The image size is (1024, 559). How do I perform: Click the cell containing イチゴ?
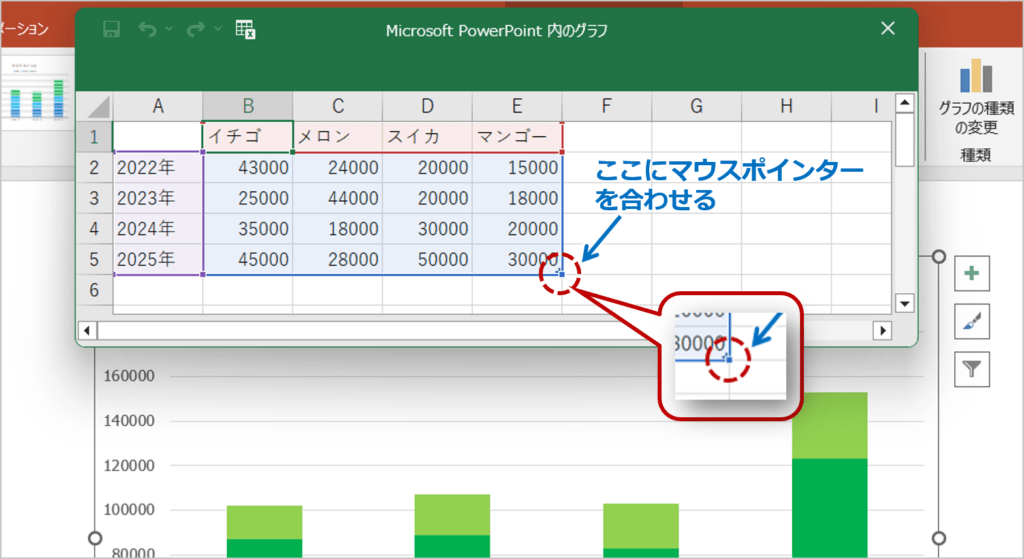coord(248,136)
